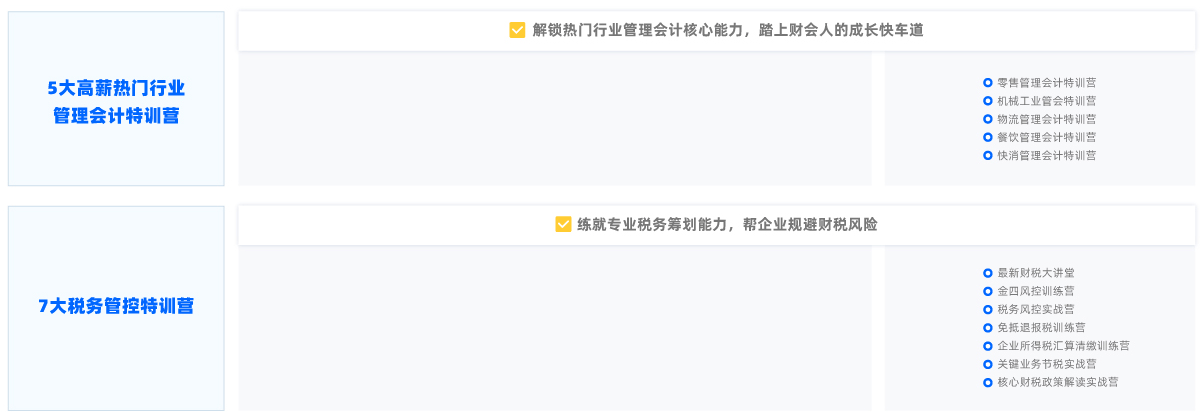Click the bullet icon next to 税务风控实战营
The image size is (1201, 420).
pos(988,309)
